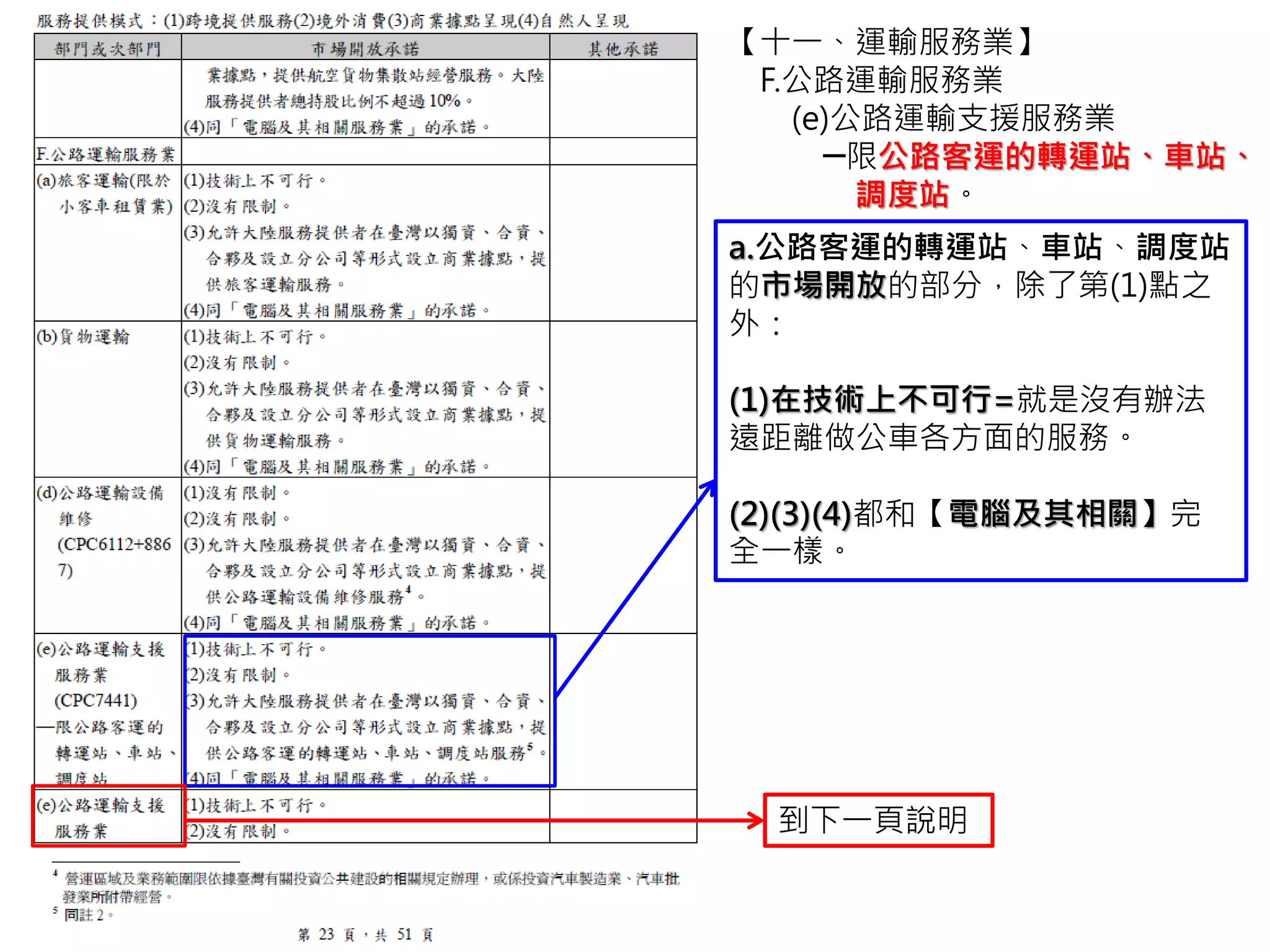The height and width of the screenshot is (952, 1270).
Task: Select 遠距離做公車各方面的服務 line
Action: tap(931, 437)
